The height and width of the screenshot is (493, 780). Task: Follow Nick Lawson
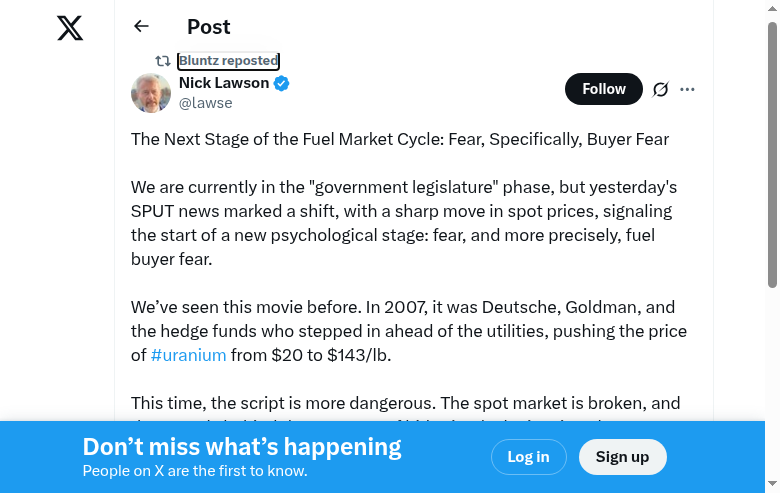coord(603,89)
